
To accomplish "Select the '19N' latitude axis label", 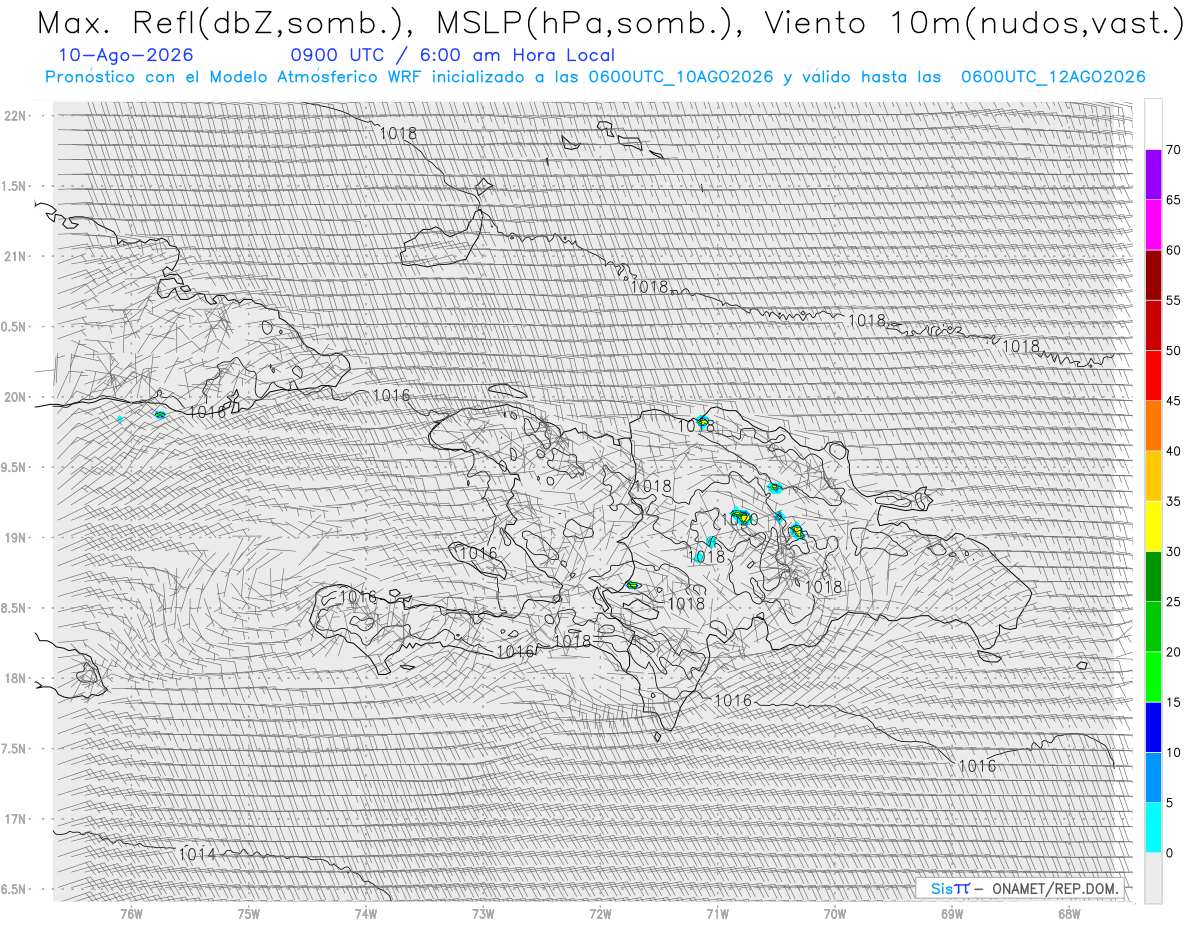I will (15, 538).
